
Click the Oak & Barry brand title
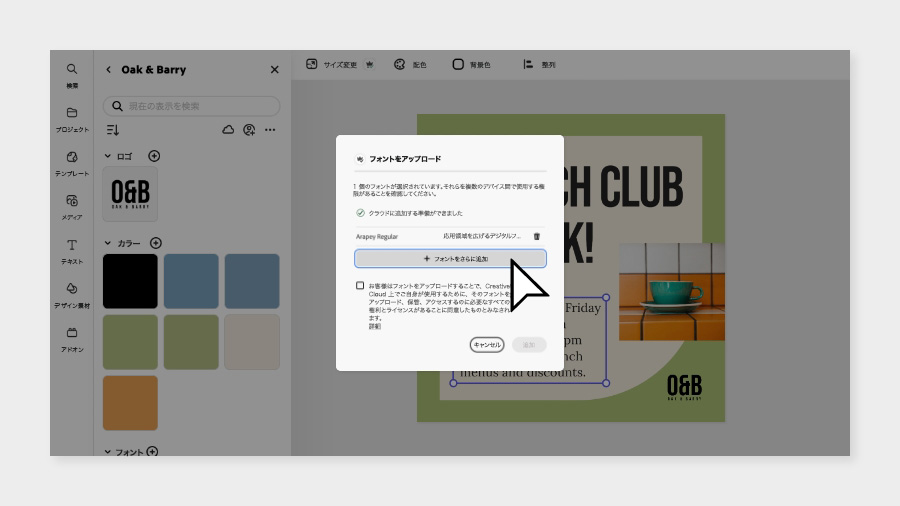(154, 69)
